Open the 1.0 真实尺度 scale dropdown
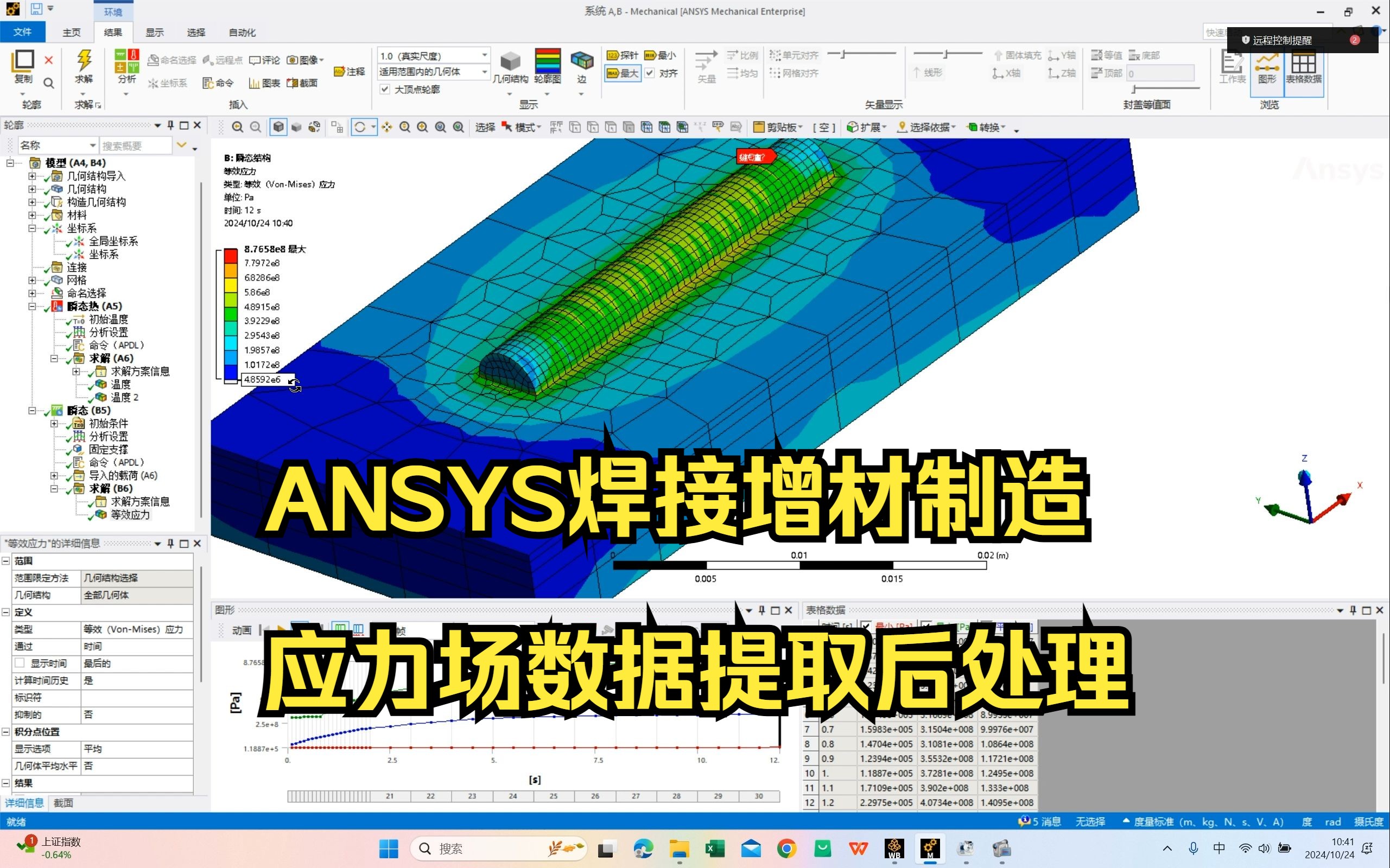Viewport: 1390px width, 868px height. tap(485, 55)
